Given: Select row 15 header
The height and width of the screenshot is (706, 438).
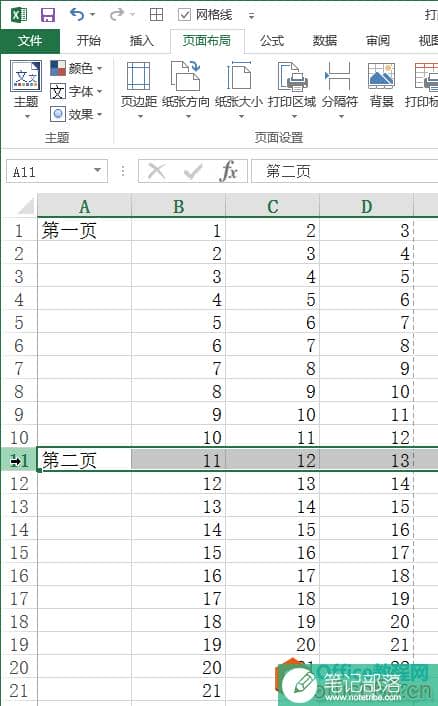Looking at the screenshot, I should 18,552.
